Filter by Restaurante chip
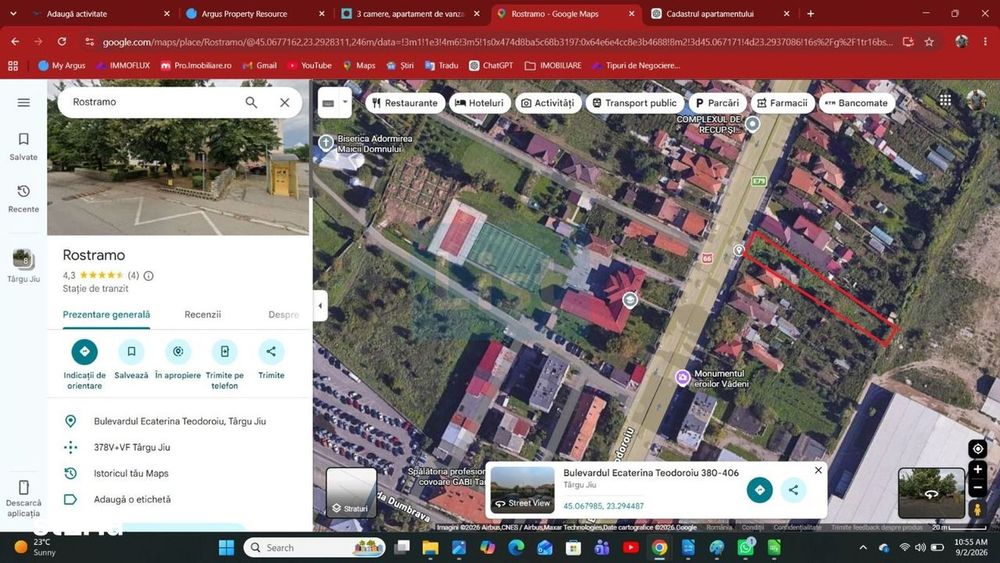This screenshot has height=563, width=1000. pyautogui.click(x=405, y=103)
